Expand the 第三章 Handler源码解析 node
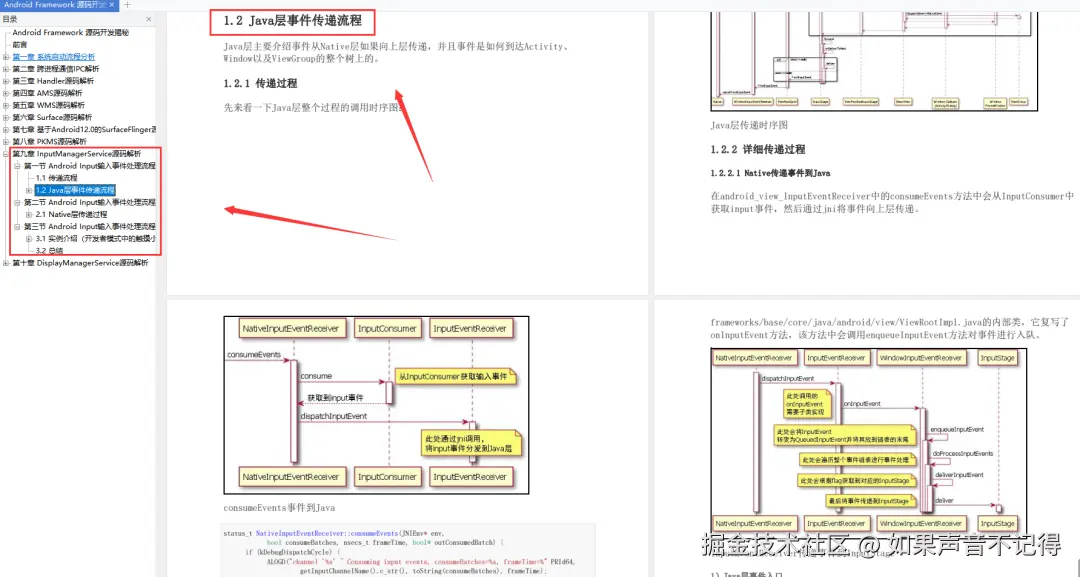This screenshot has height=577, width=1080. click(x=6, y=81)
